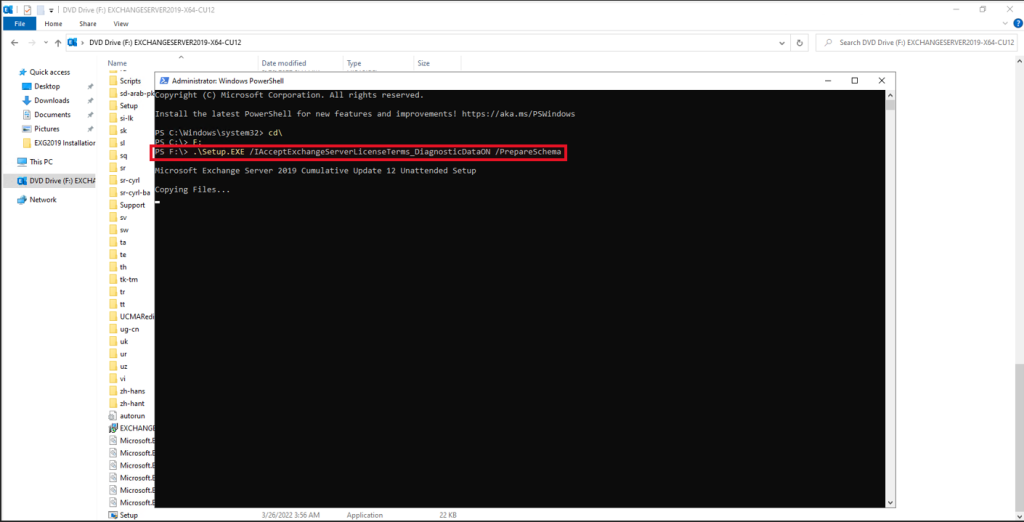This screenshot has width=1024, height=522.
Task: Select the zh-hans folder
Action: [131, 391]
